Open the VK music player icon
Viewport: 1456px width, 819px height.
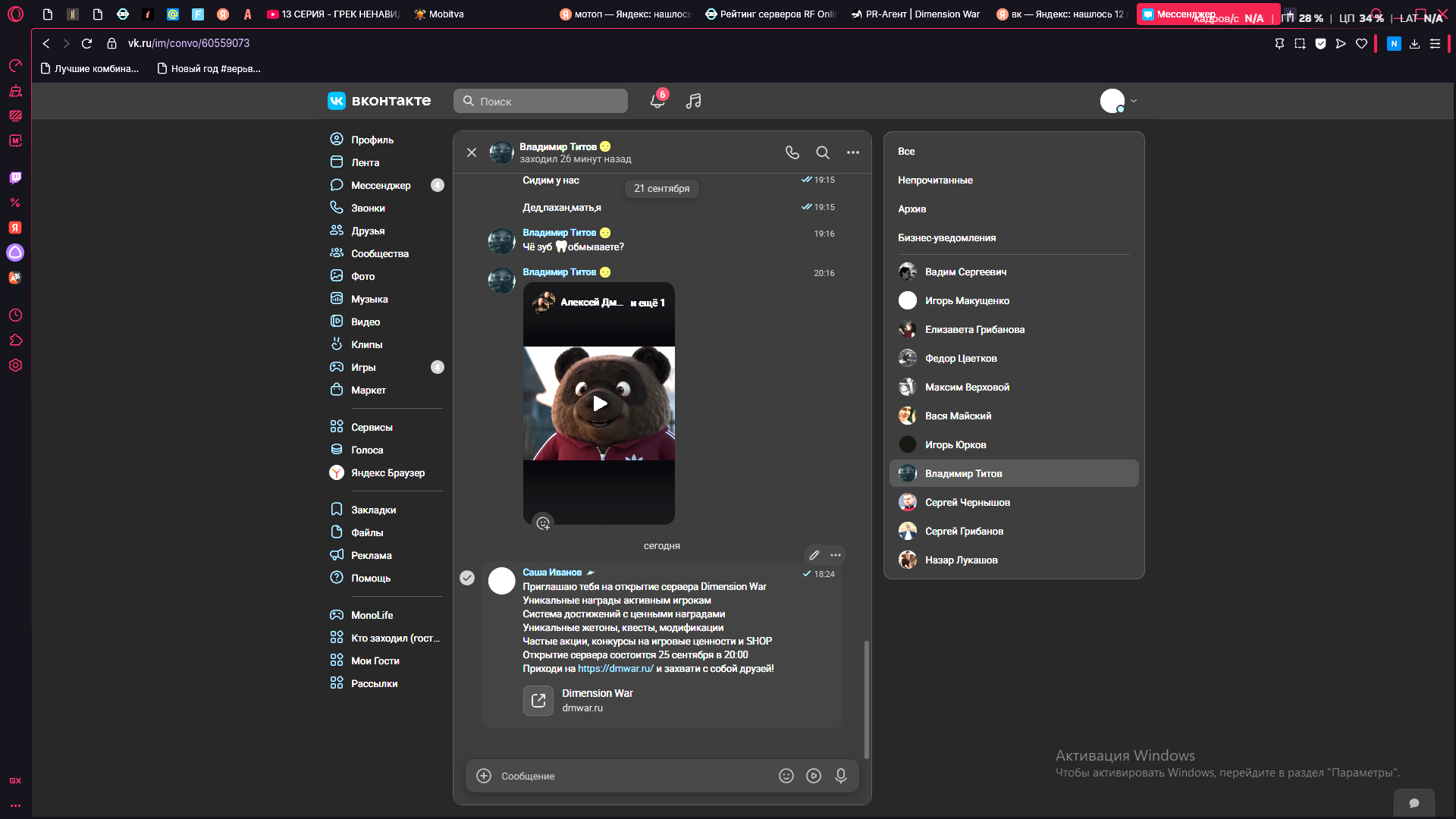tap(693, 101)
